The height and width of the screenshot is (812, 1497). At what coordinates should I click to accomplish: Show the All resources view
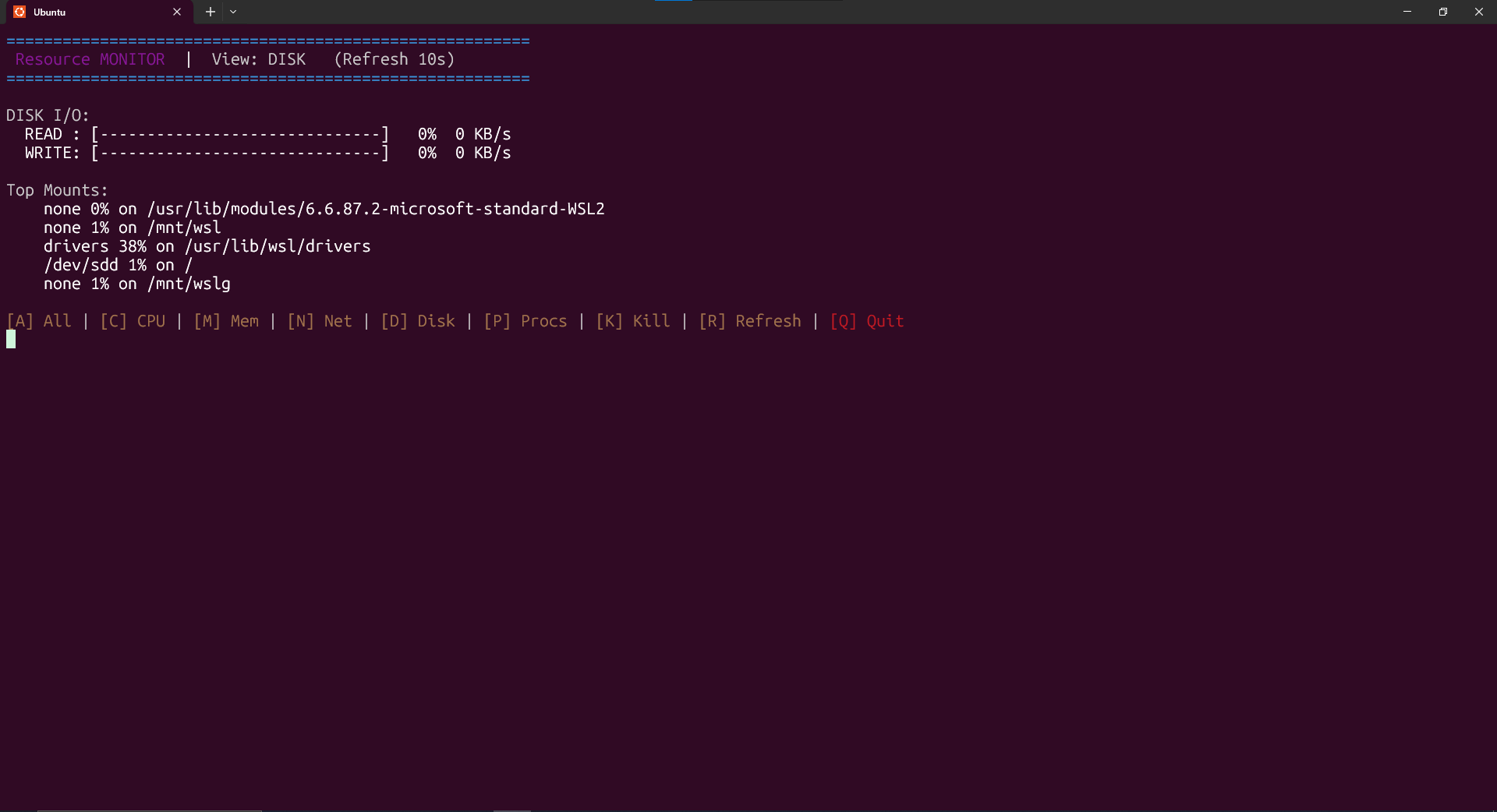38,321
